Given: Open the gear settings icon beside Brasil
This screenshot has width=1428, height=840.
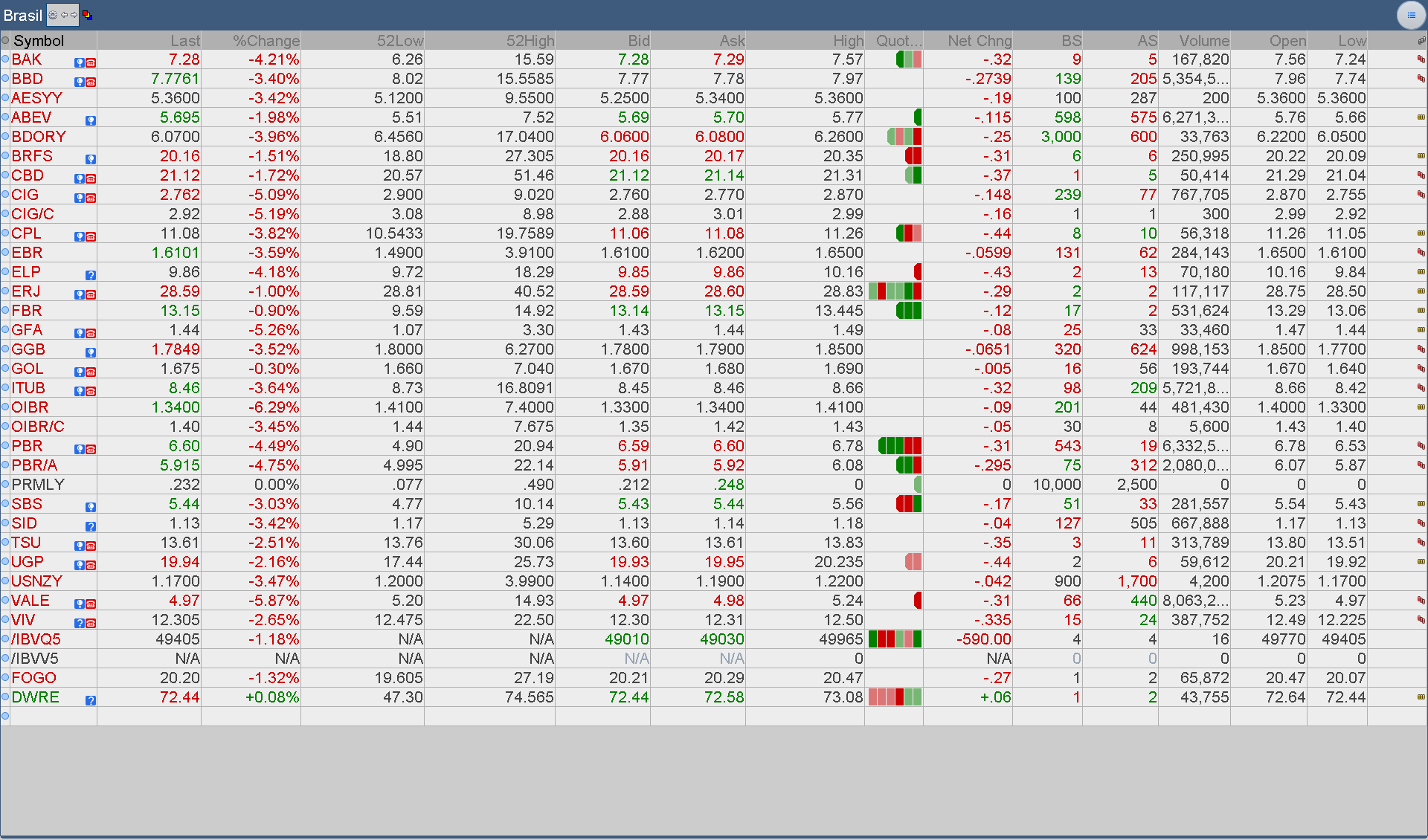Looking at the screenshot, I should pyautogui.click(x=53, y=15).
